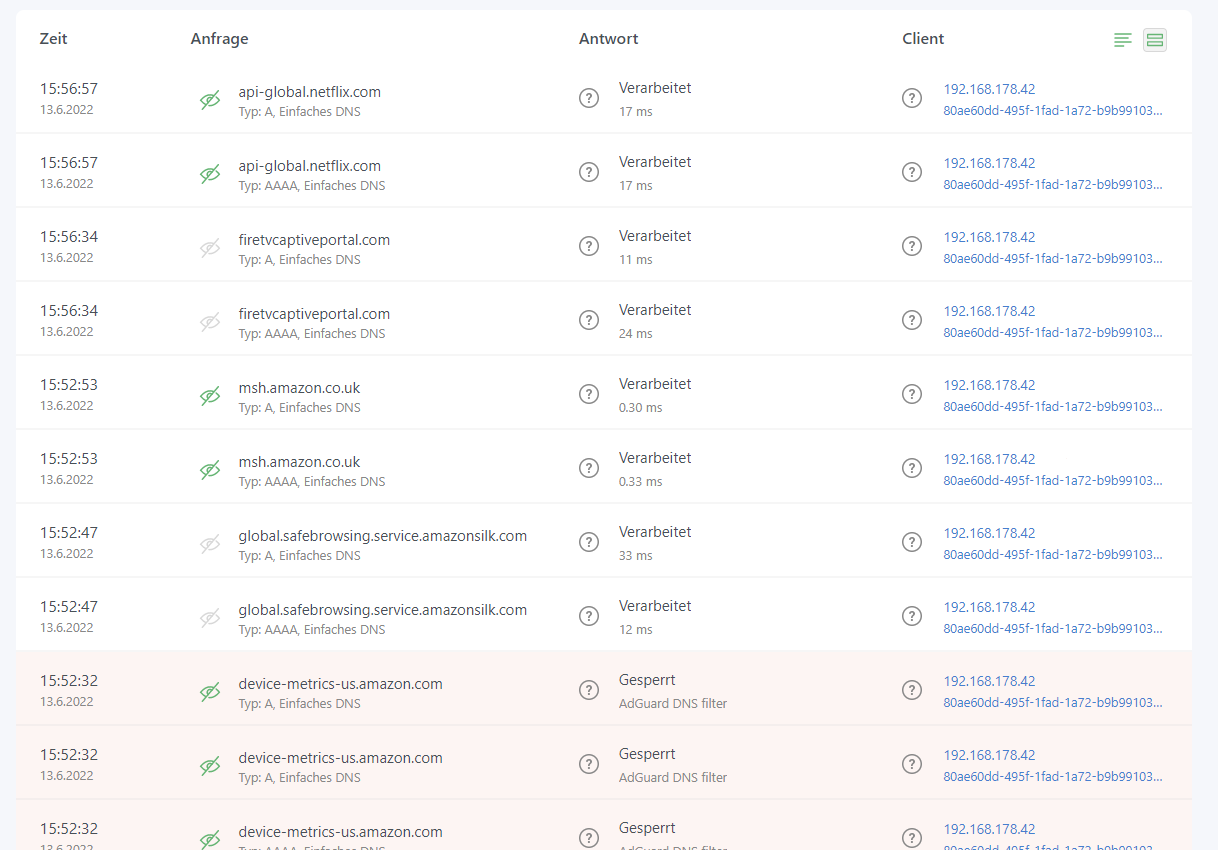Click tracker eye icon for netflix AAAA query
This screenshot has width=1218, height=850.
(210, 174)
